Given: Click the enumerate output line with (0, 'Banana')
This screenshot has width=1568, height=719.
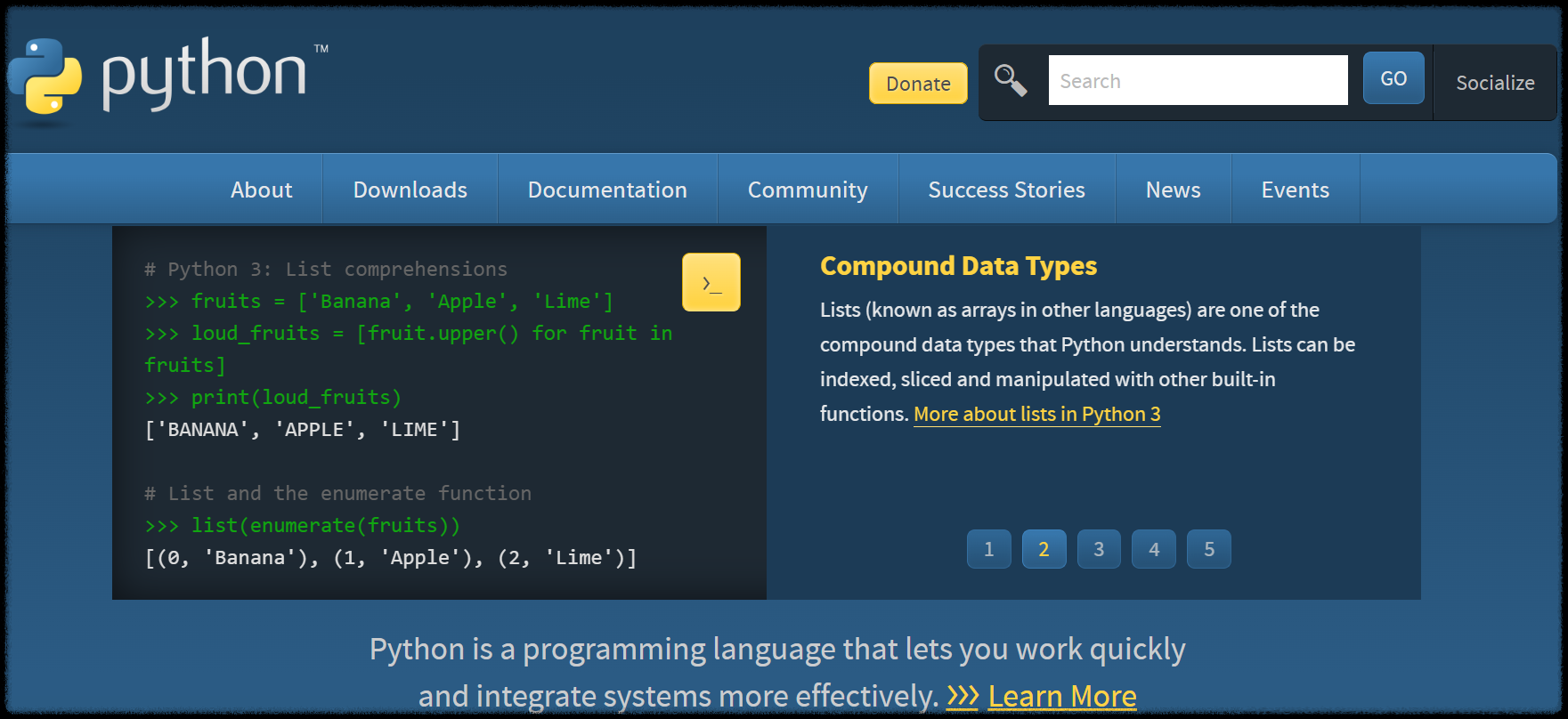Looking at the screenshot, I should [391, 557].
